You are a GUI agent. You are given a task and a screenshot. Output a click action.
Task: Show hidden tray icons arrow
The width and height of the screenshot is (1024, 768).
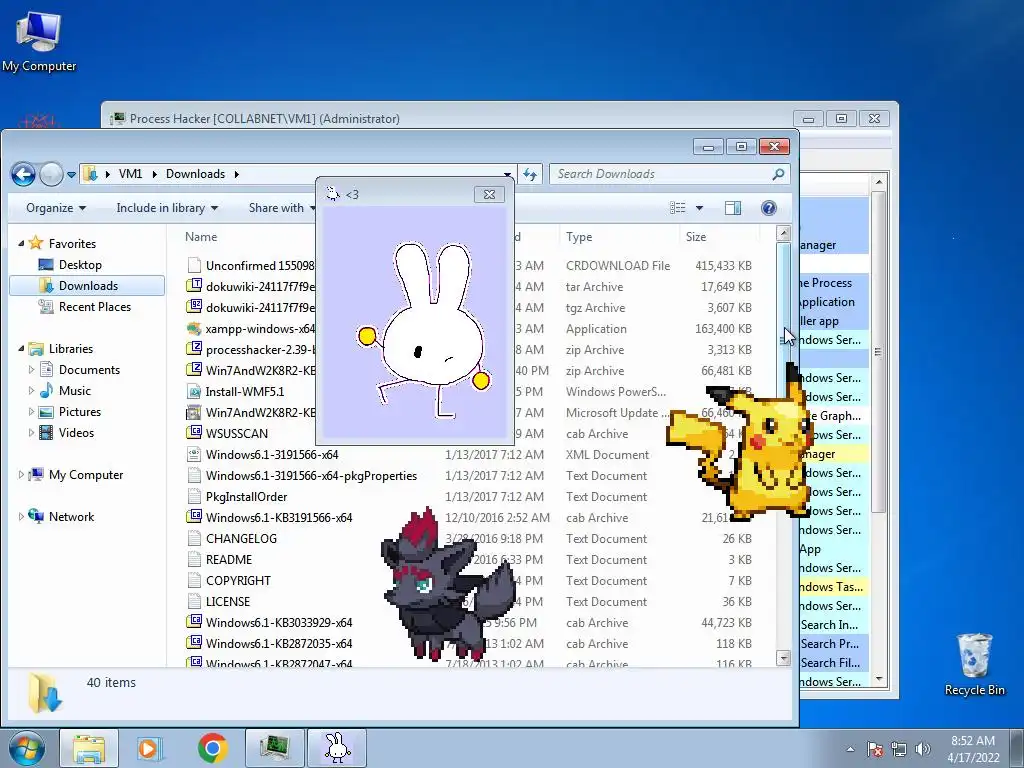[x=850, y=749]
